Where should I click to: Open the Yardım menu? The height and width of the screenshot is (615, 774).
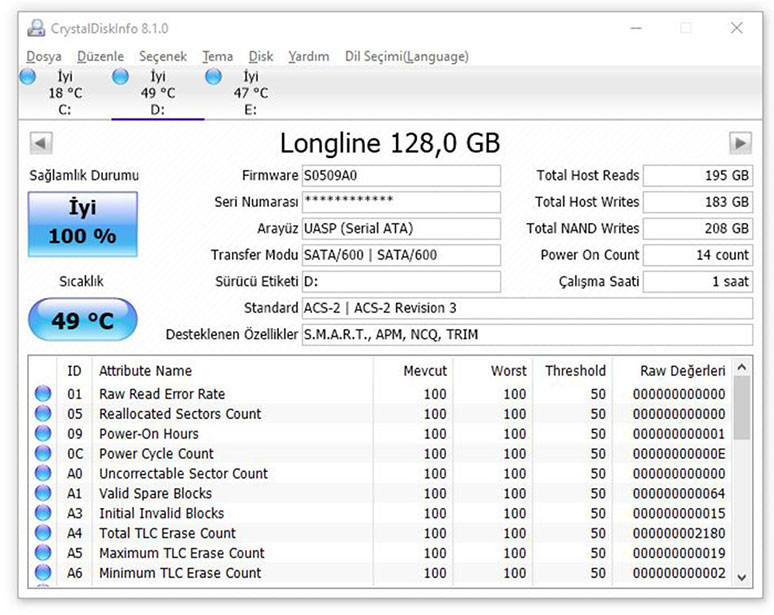309,57
